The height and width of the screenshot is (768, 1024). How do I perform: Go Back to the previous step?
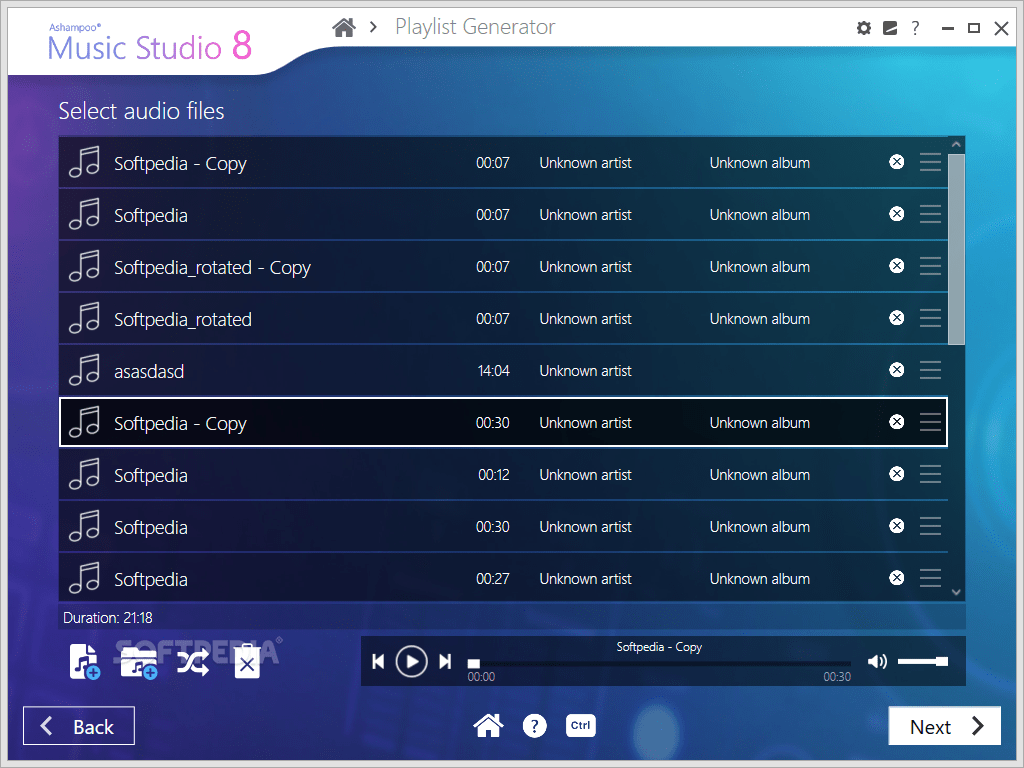(78, 725)
